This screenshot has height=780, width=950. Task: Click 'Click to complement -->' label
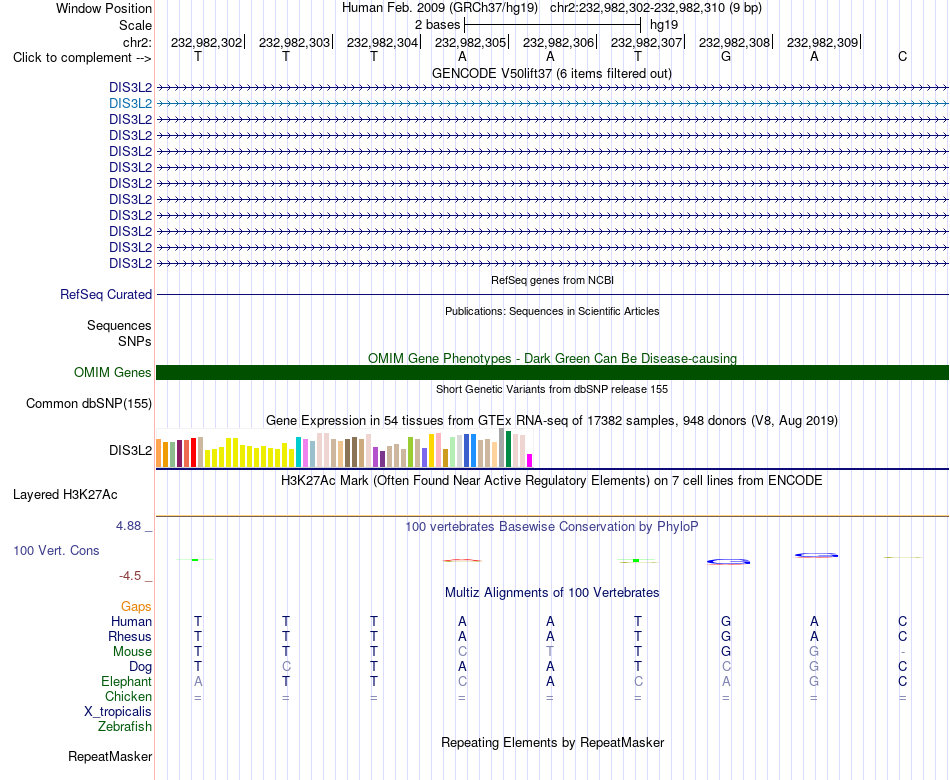(x=82, y=58)
